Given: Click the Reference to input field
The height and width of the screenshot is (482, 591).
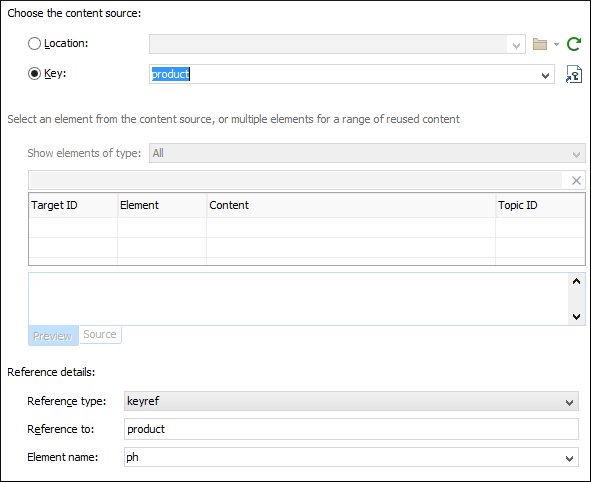Looking at the screenshot, I should pos(351,429).
